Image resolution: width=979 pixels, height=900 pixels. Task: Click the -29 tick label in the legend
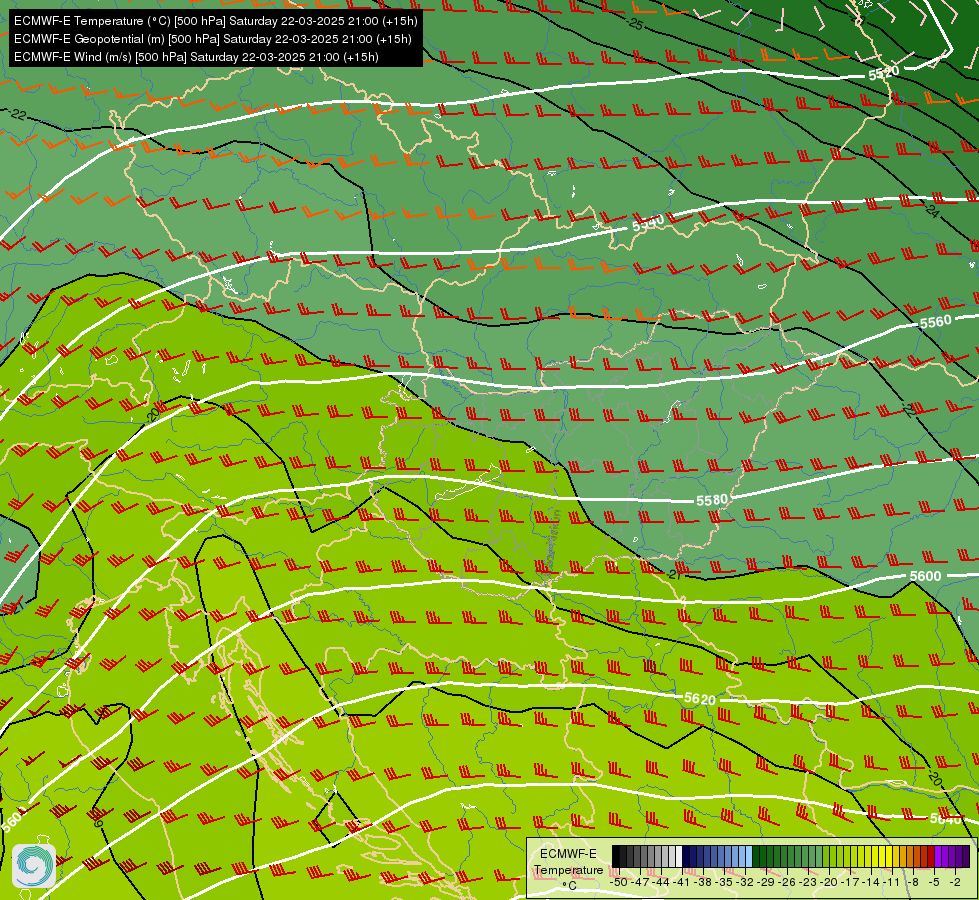coord(766,883)
